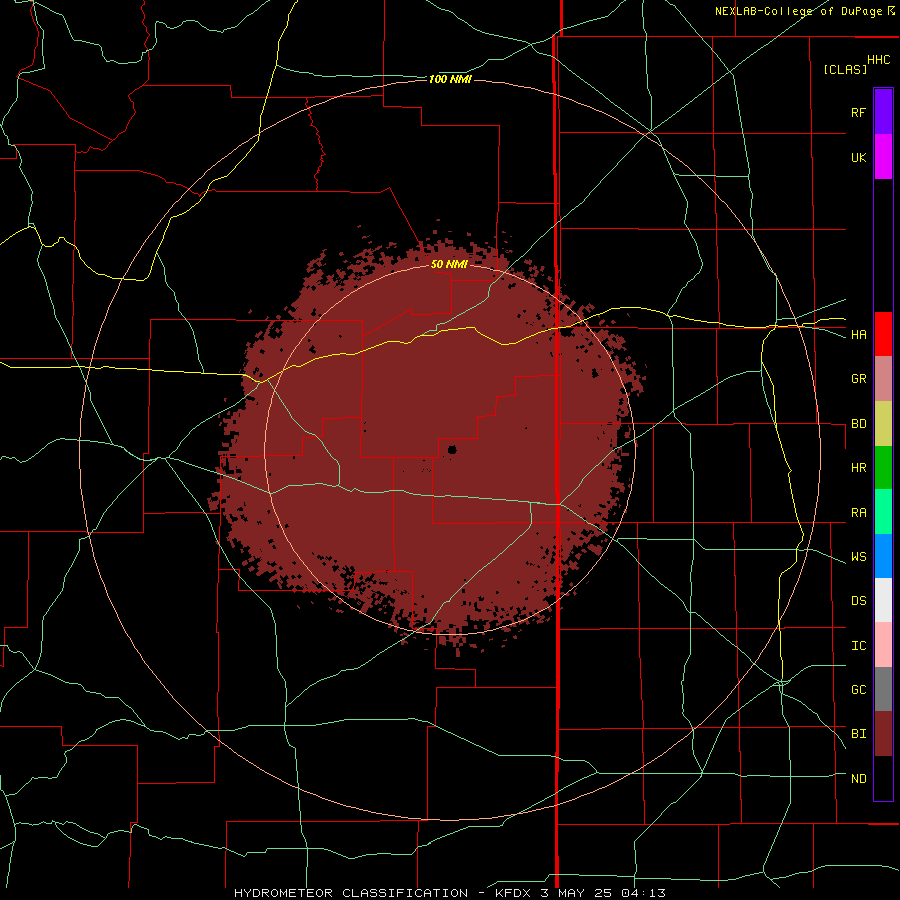
Task: Click the GR legend label
Action: point(858,379)
